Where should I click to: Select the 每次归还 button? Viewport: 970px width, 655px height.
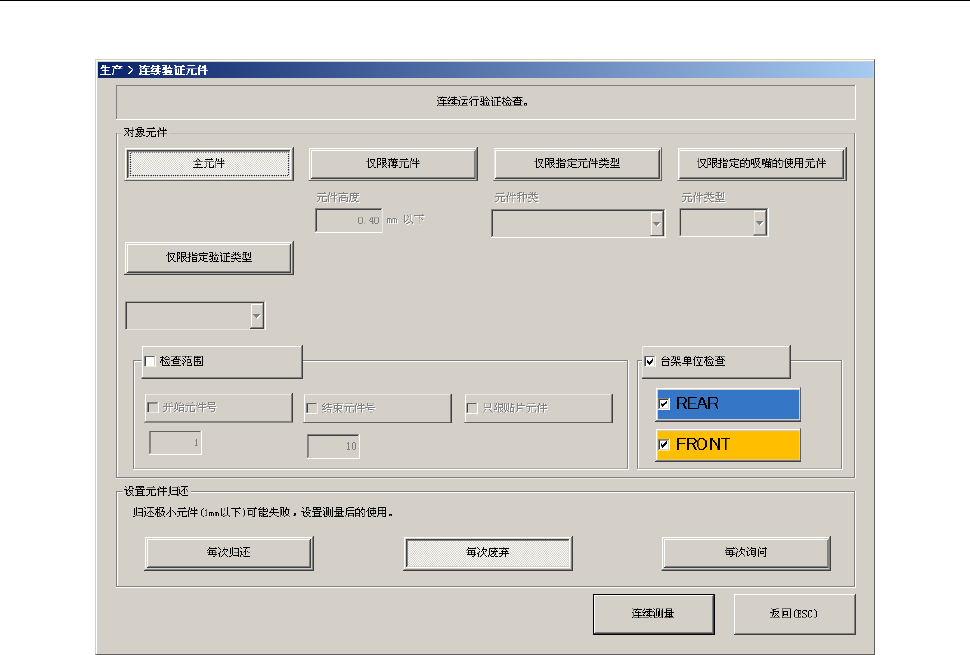click(229, 553)
